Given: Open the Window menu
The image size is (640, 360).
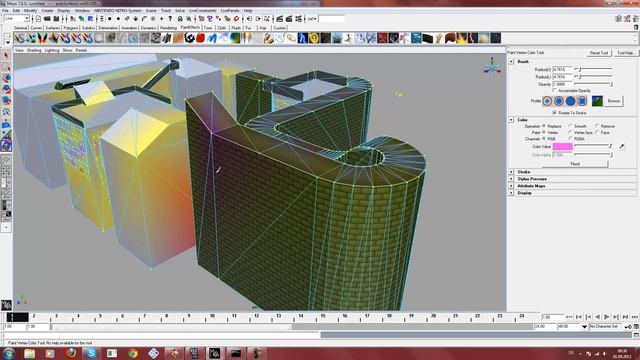Looking at the screenshot, I should coord(82,11).
